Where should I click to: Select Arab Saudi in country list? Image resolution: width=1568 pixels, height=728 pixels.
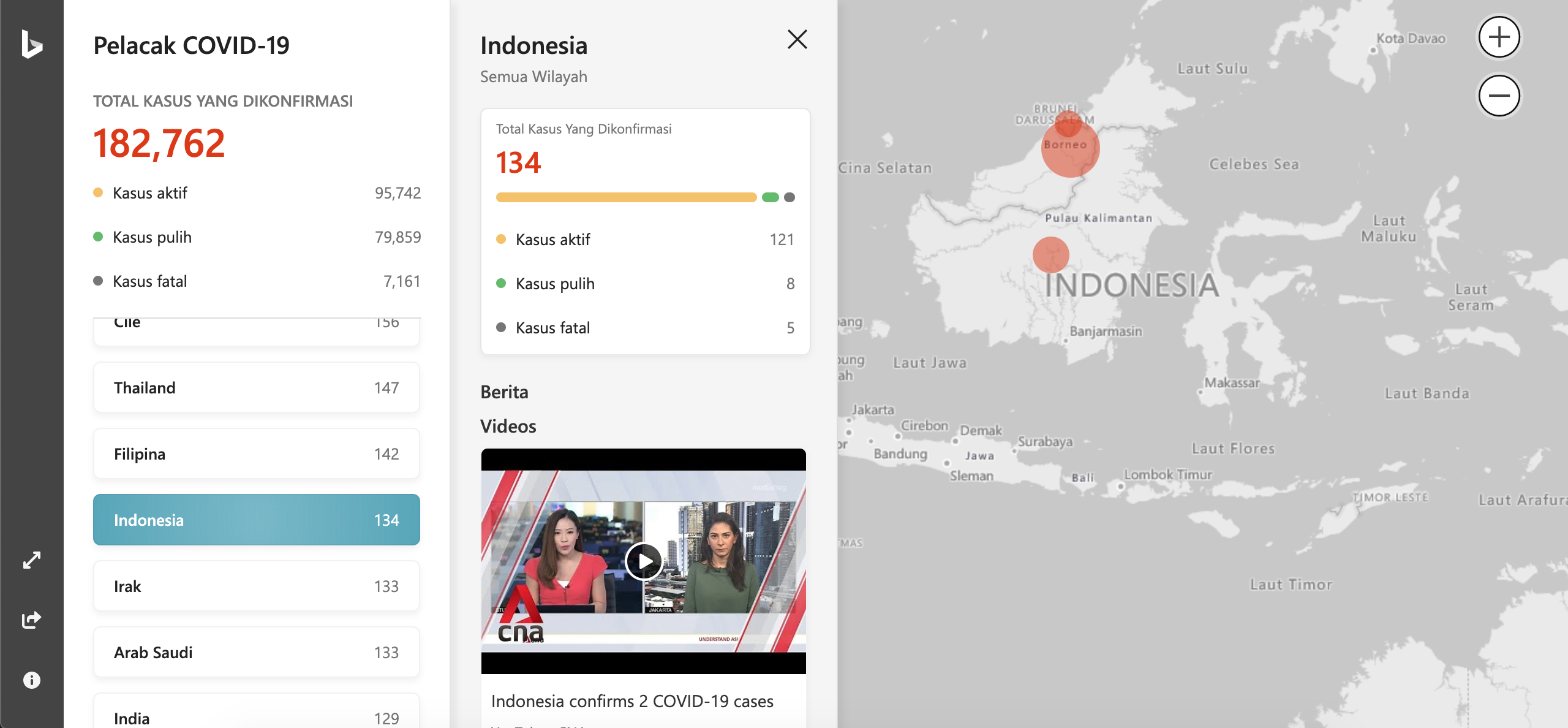(256, 652)
